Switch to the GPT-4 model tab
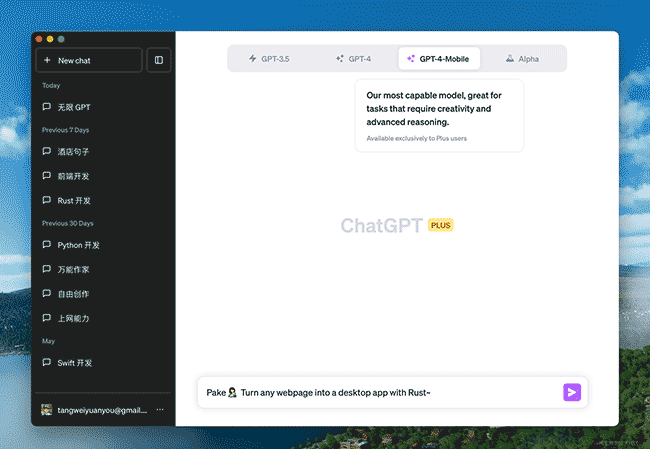Viewport: 650px width, 449px height. 354,58
